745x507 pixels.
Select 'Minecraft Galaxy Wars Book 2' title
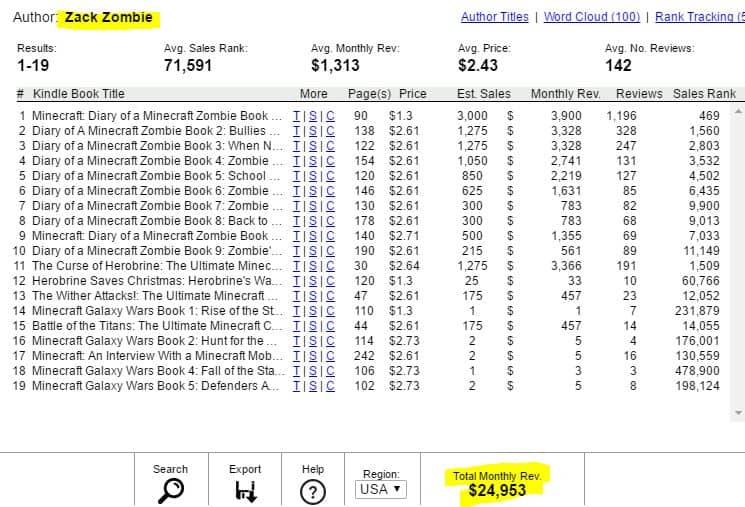coord(154,341)
